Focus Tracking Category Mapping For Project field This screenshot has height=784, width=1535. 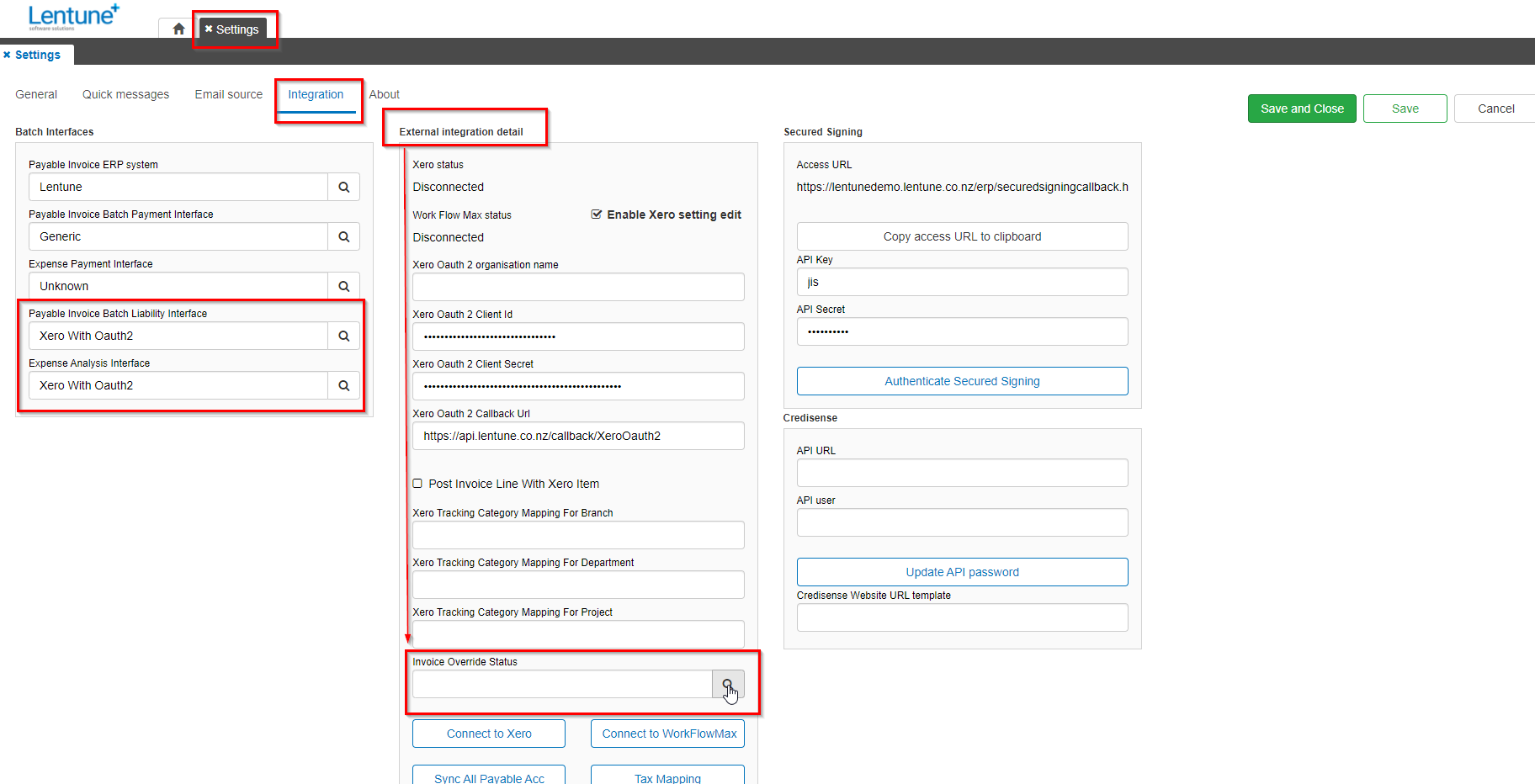point(578,634)
